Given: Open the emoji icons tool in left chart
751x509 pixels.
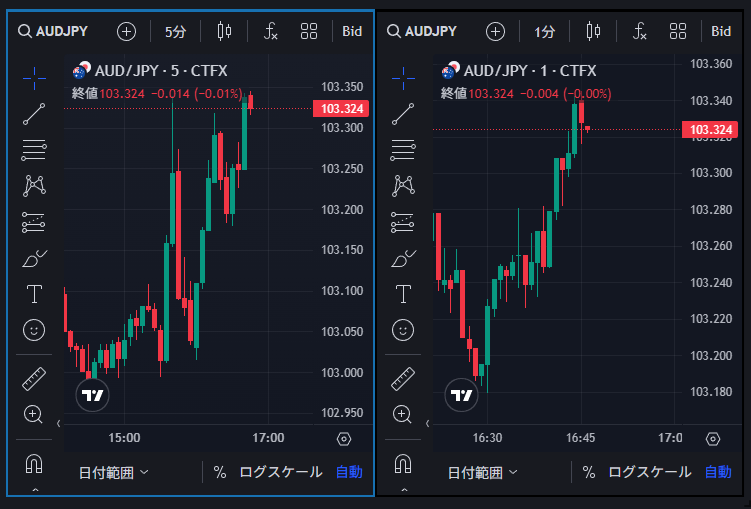Looking at the screenshot, I should point(34,329).
